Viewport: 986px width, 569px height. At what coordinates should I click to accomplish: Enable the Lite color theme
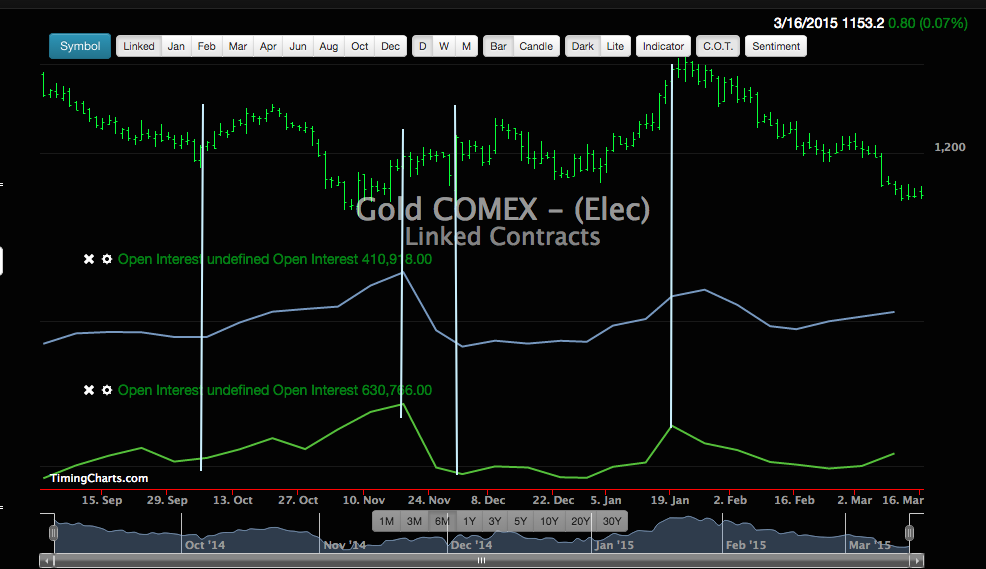click(616, 46)
